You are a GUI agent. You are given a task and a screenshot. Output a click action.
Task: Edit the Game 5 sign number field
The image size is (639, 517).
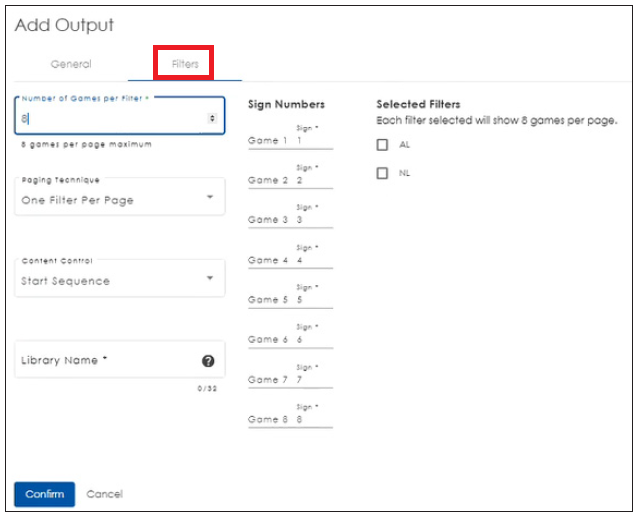pyautogui.click(x=313, y=300)
